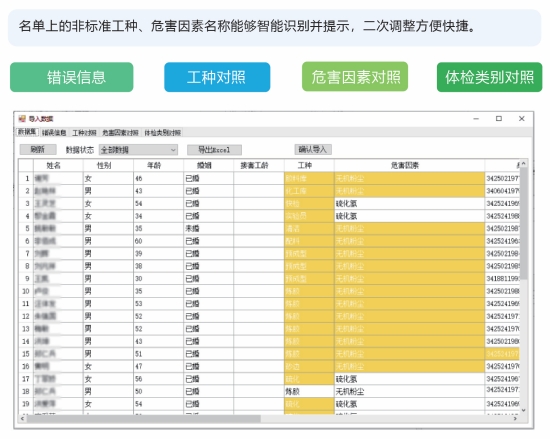Click the large green 错误信息 banner button
This screenshot has height=439, width=550.
[x=72, y=77]
